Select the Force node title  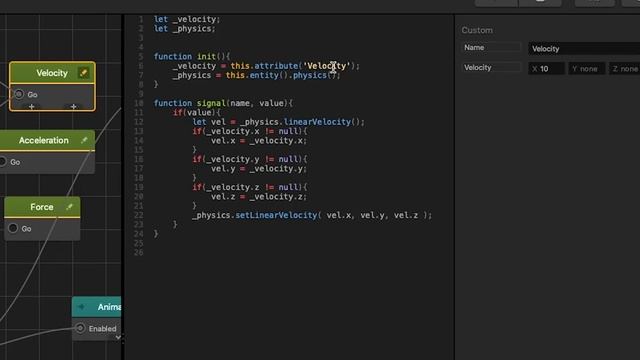pyautogui.click(x=42, y=207)
